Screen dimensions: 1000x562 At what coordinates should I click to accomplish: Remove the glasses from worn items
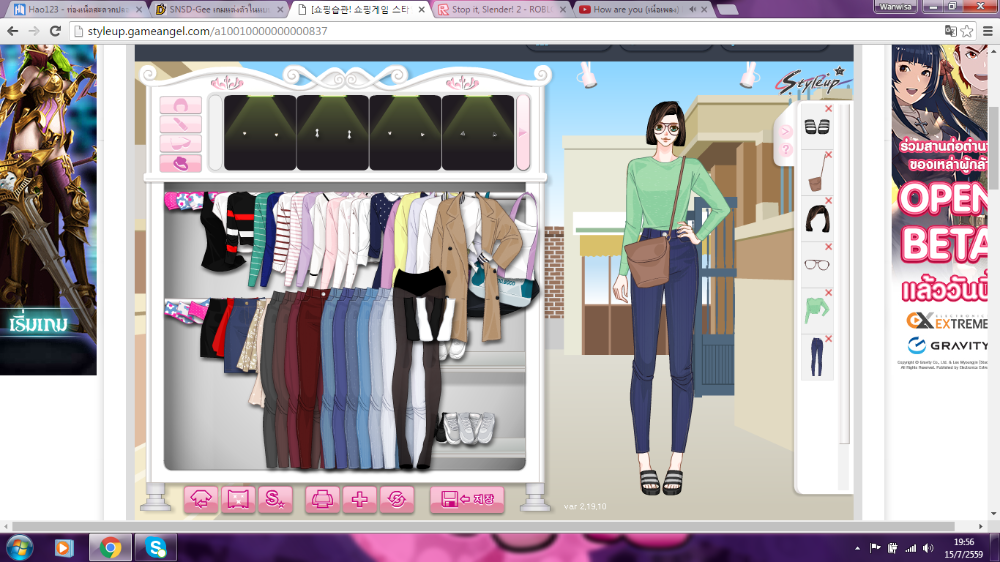(828, 247)
